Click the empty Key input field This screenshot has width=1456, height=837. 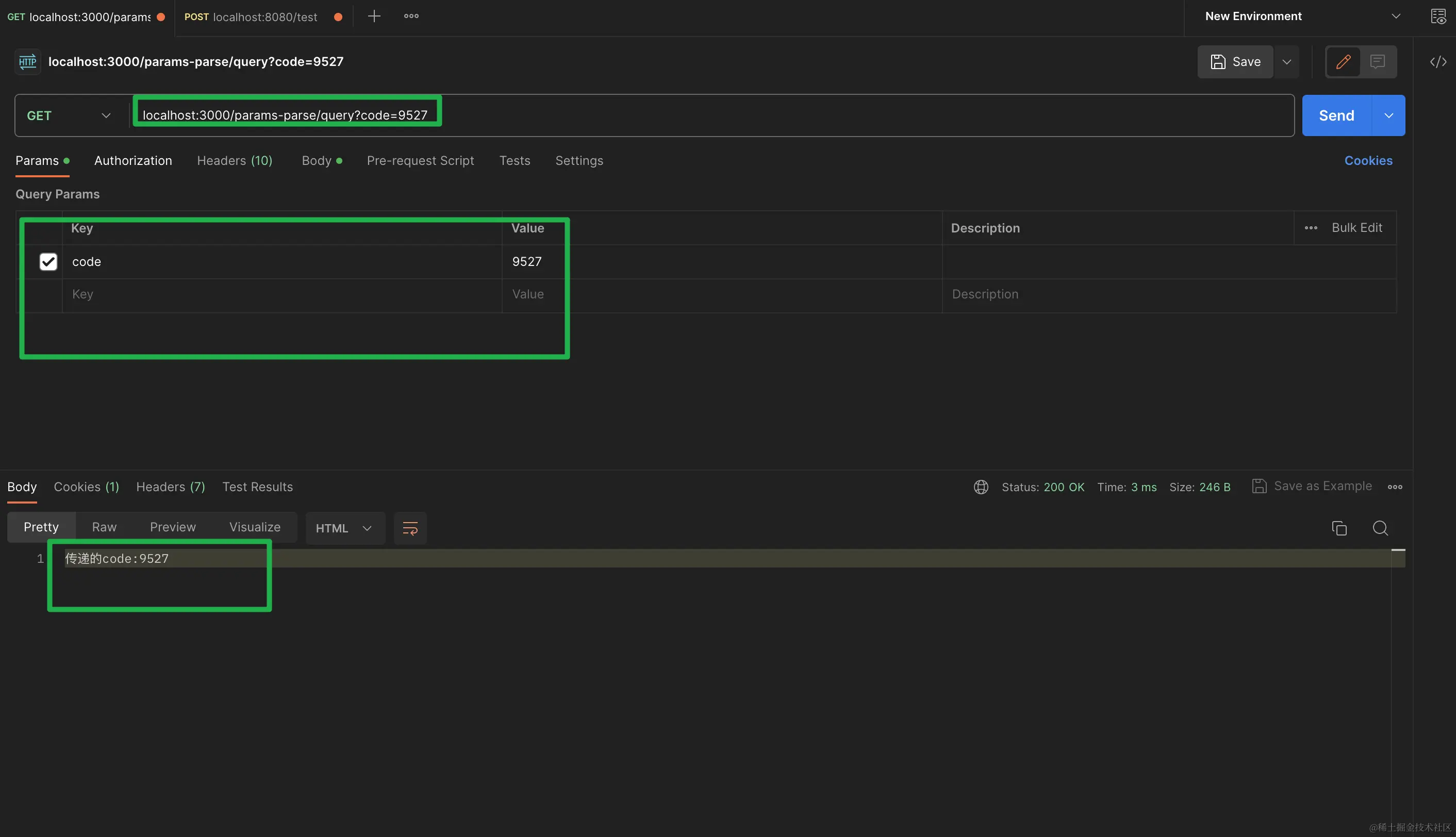point(282,294)
